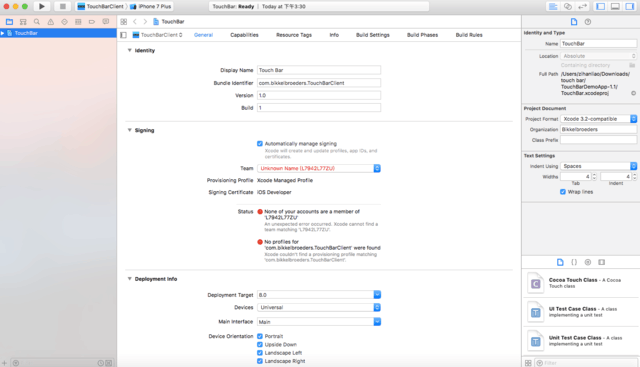This screenshot has width=640, height=367.
Task: Toggle targets list sidebar icon
Action: [x=124, y=35]
